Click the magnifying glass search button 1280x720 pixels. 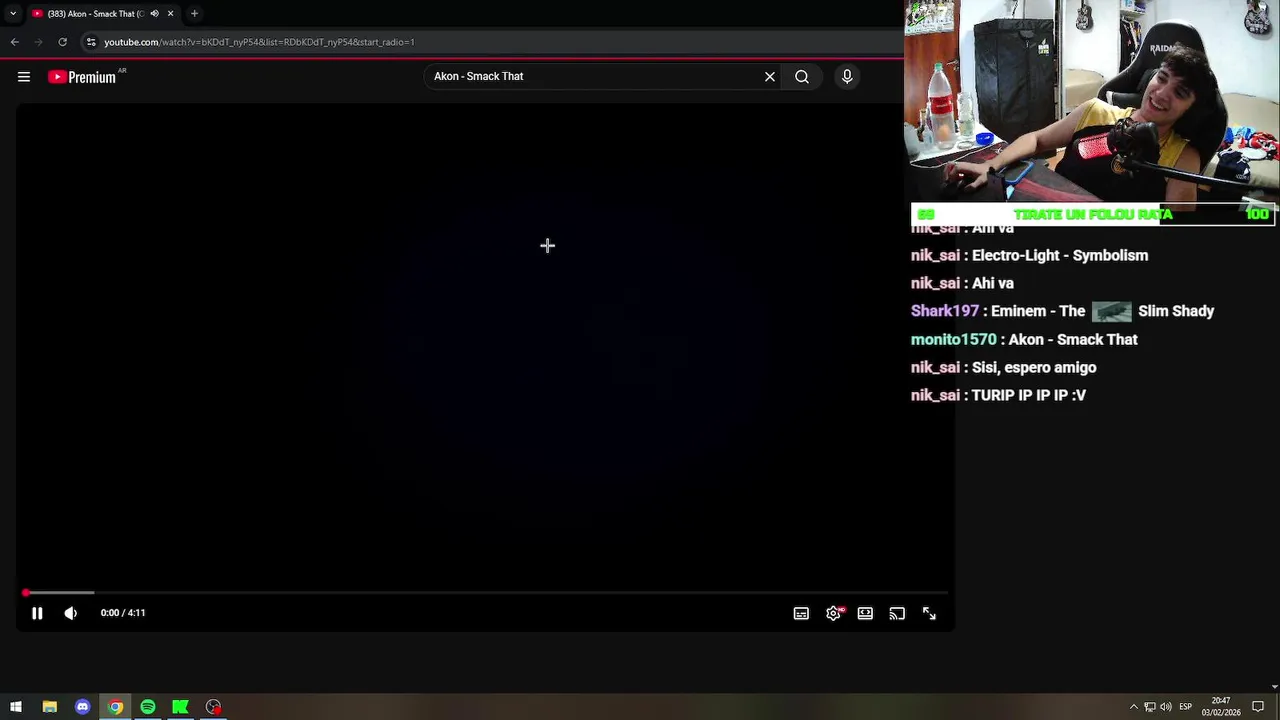tap(802, 77)
